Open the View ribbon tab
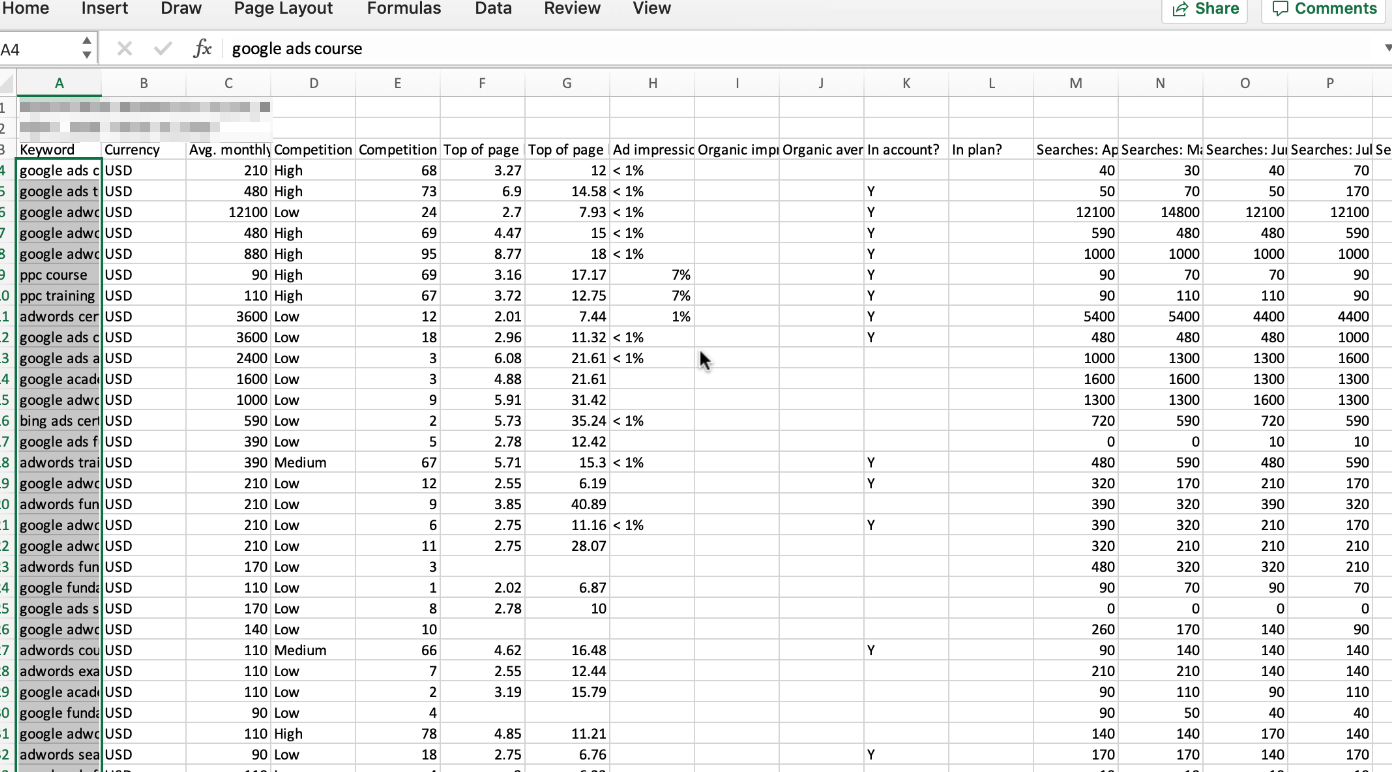This screenshot has width=1392, height=772. 652,8
